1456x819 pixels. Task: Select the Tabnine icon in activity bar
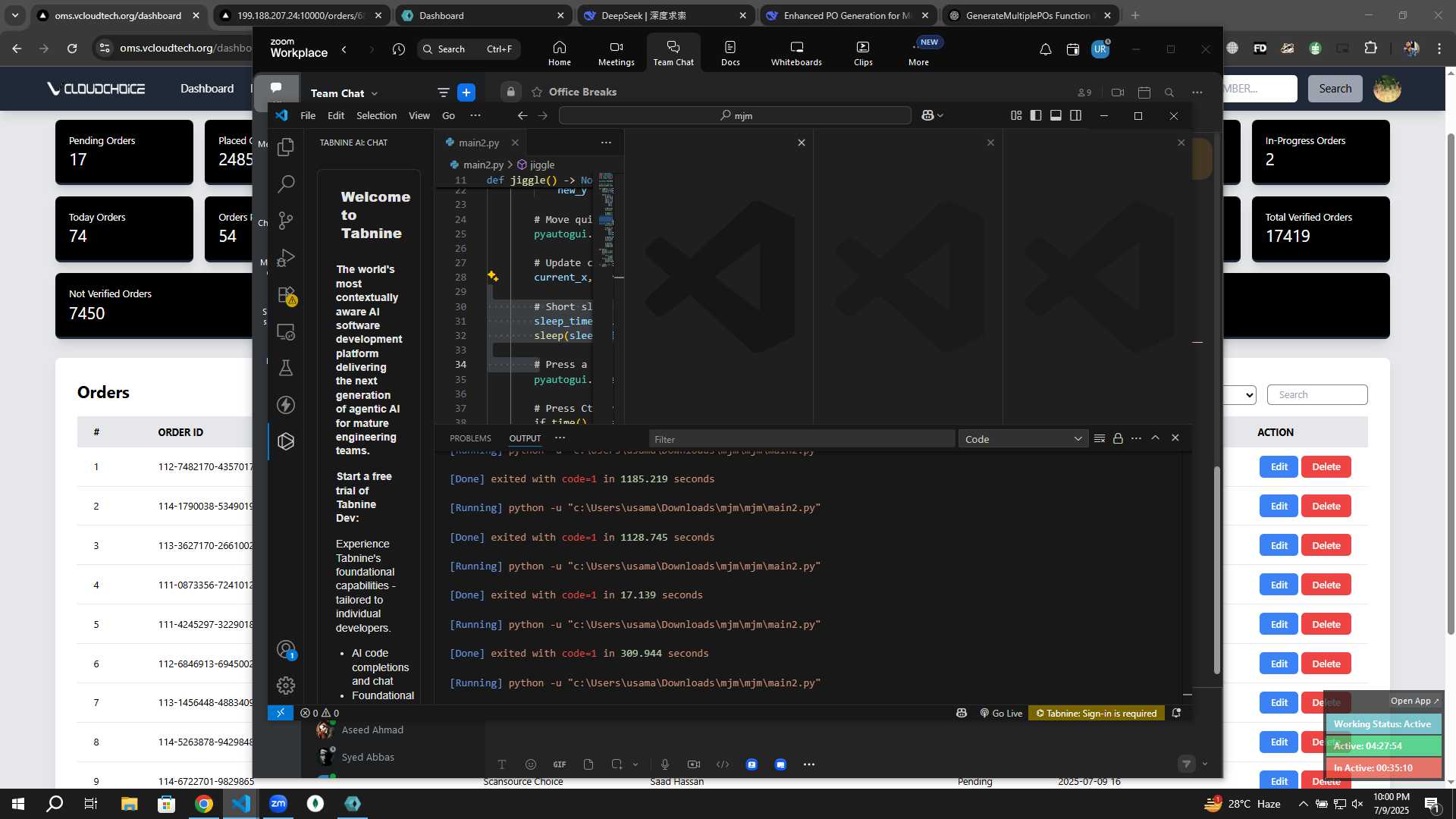[286, 441]
